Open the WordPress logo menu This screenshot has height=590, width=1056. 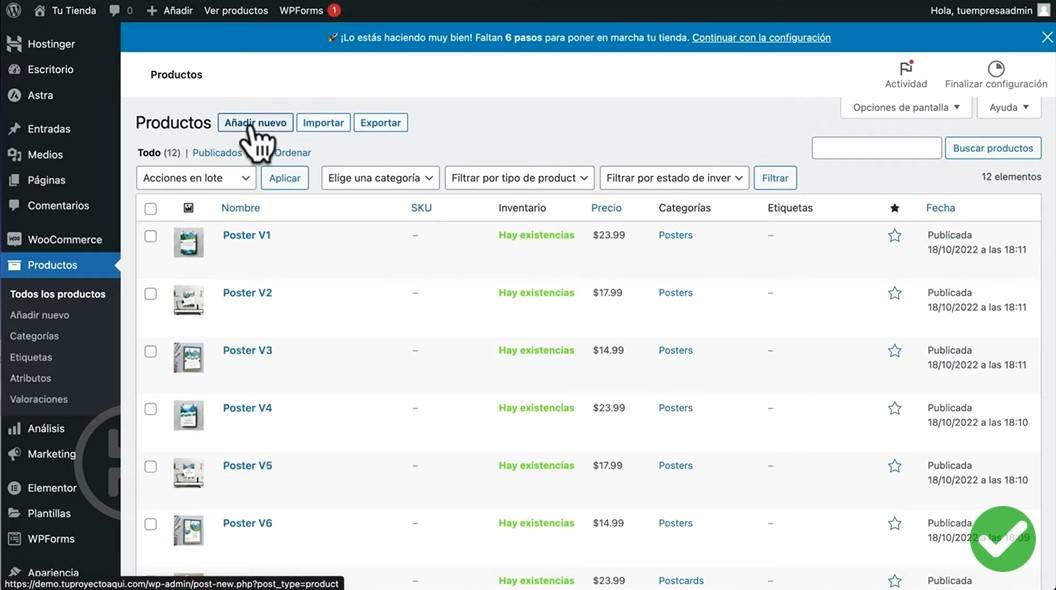[13, 10]
